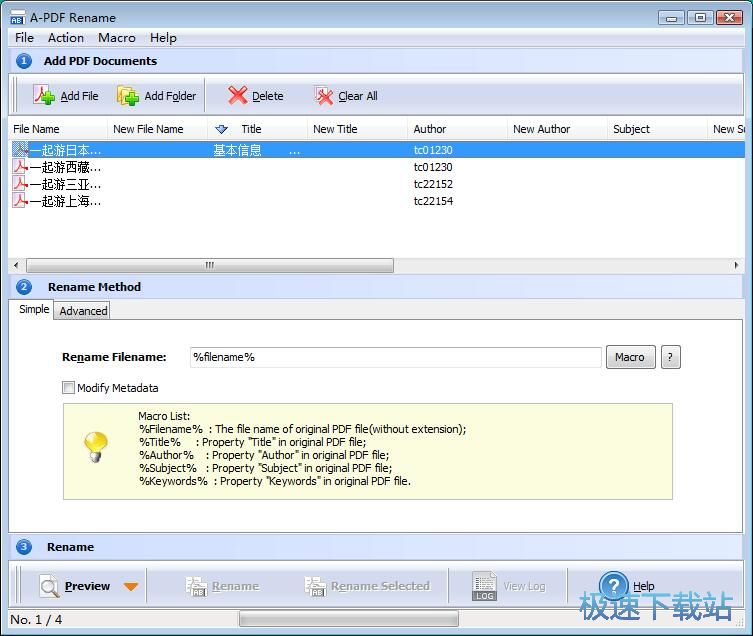Click the question mark button beside Macro

pyautogui.click(x=671, y=357)
